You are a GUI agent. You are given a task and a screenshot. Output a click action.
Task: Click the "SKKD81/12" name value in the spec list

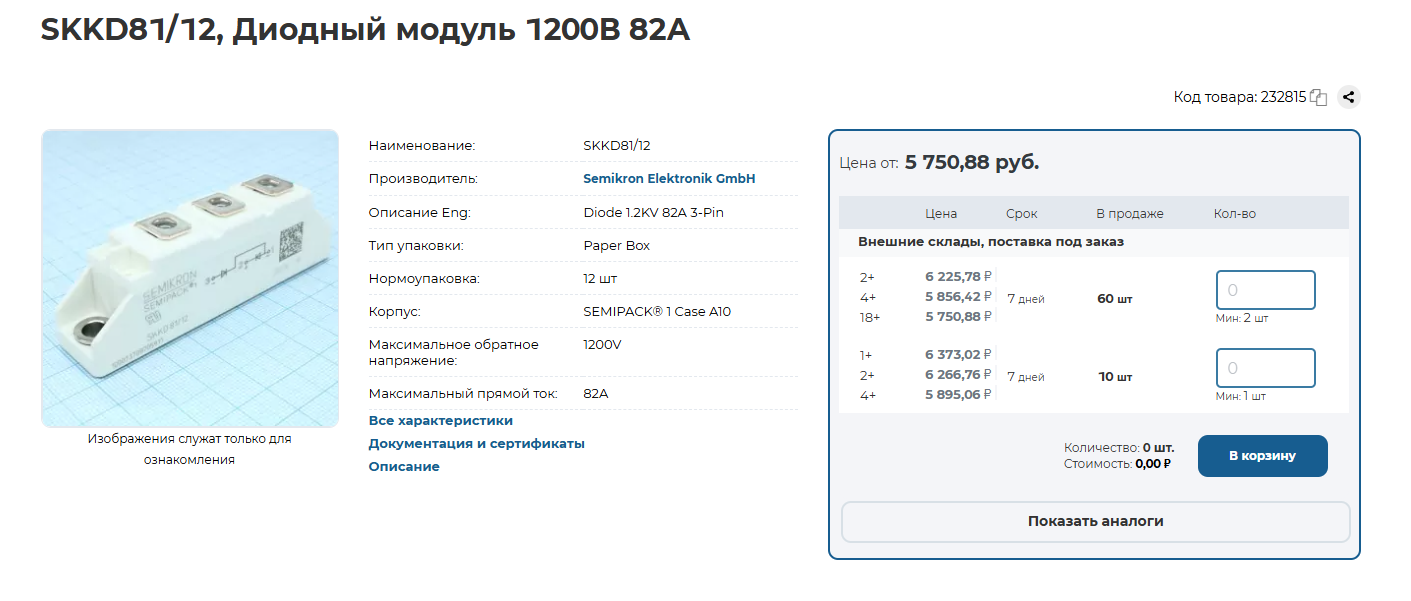(x=617, y=146)
